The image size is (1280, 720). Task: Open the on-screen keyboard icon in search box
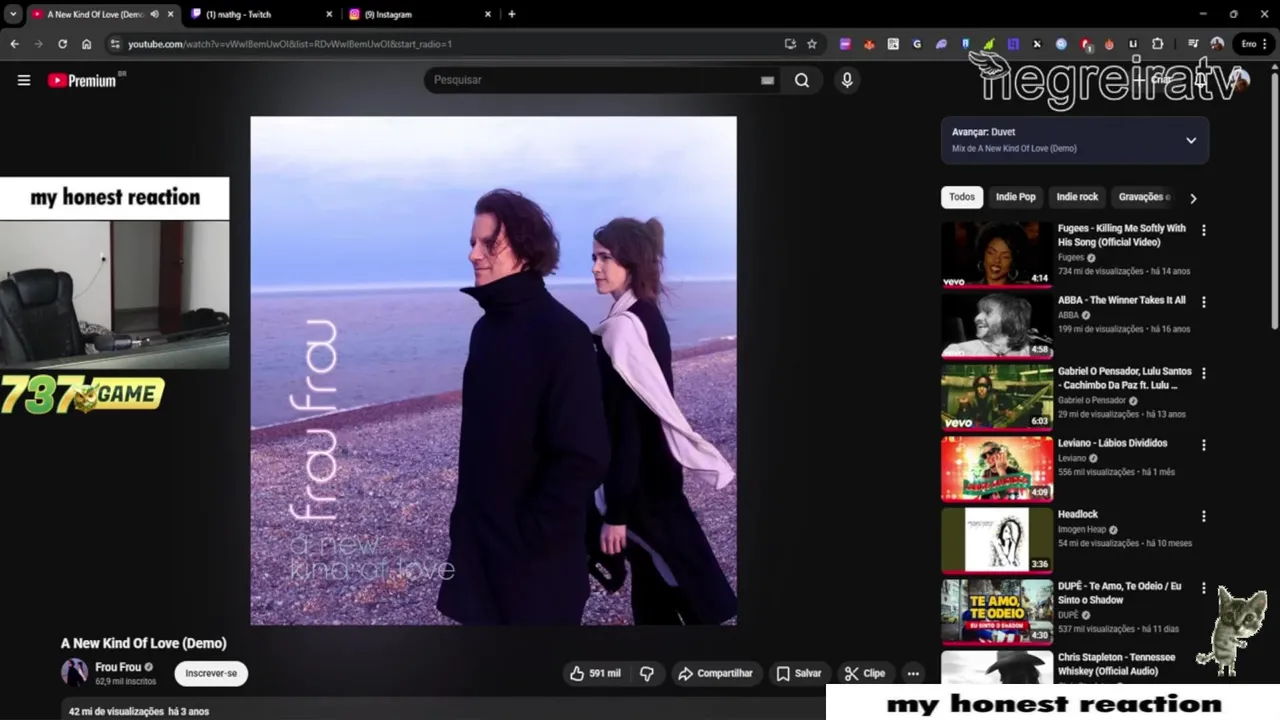click(x=767, y=80)
